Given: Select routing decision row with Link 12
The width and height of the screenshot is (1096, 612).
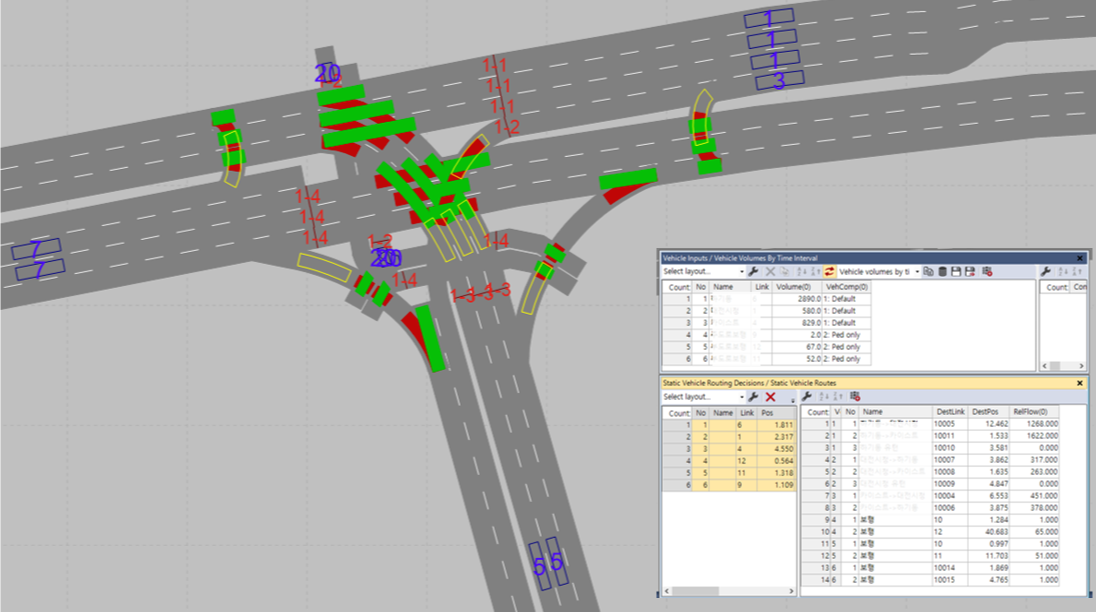Looking at the screenshot, I should 729,460.
